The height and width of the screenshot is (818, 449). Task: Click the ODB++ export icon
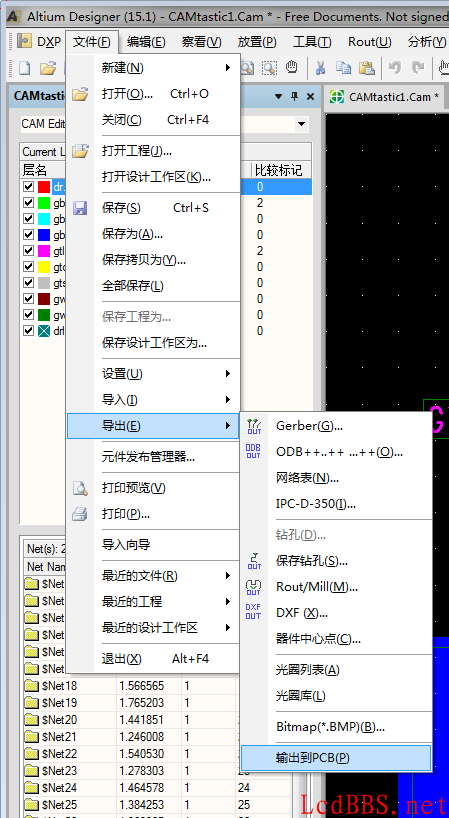point(253,451)
